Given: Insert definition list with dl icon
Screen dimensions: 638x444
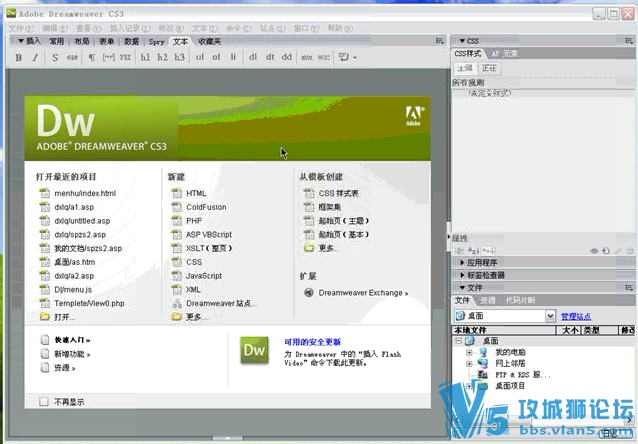Looking at the screenshot, I should click(x=253, y=57).
